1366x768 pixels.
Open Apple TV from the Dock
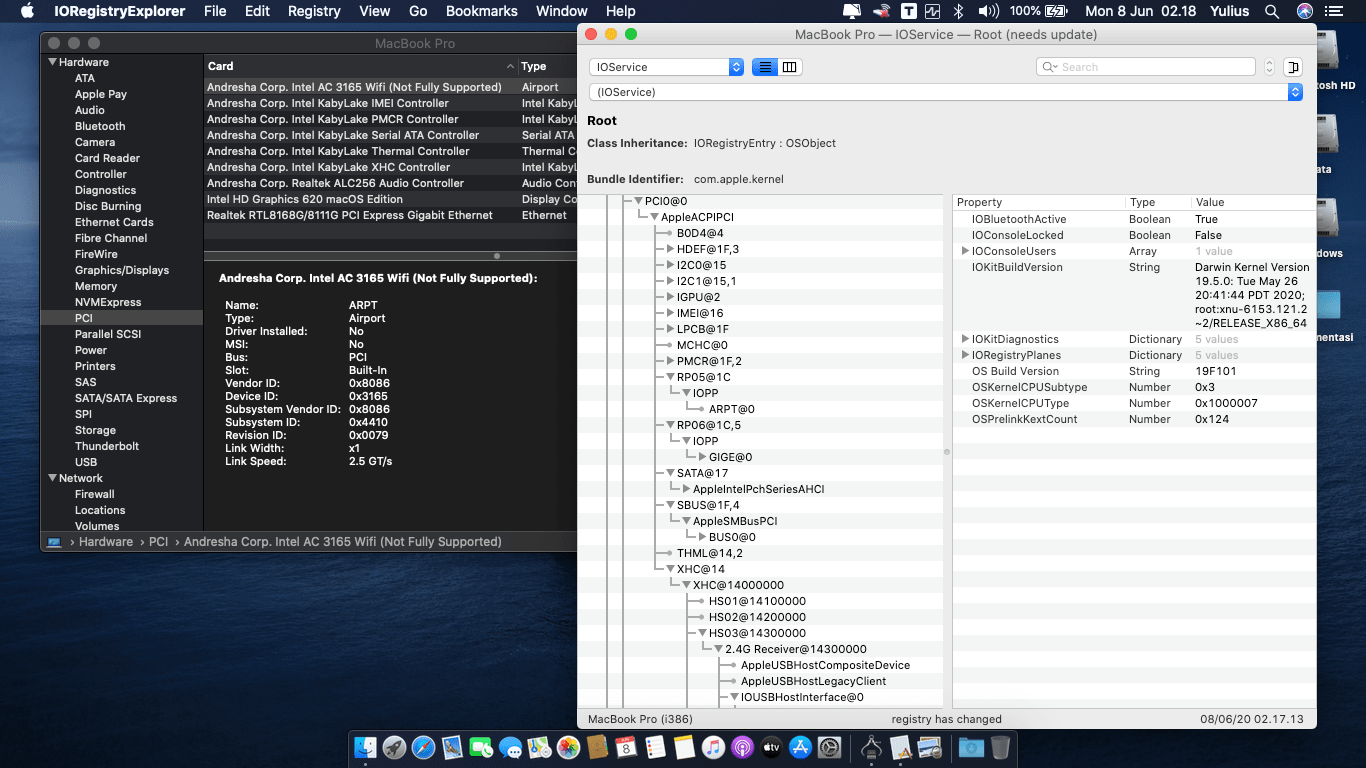coord(771,747)
